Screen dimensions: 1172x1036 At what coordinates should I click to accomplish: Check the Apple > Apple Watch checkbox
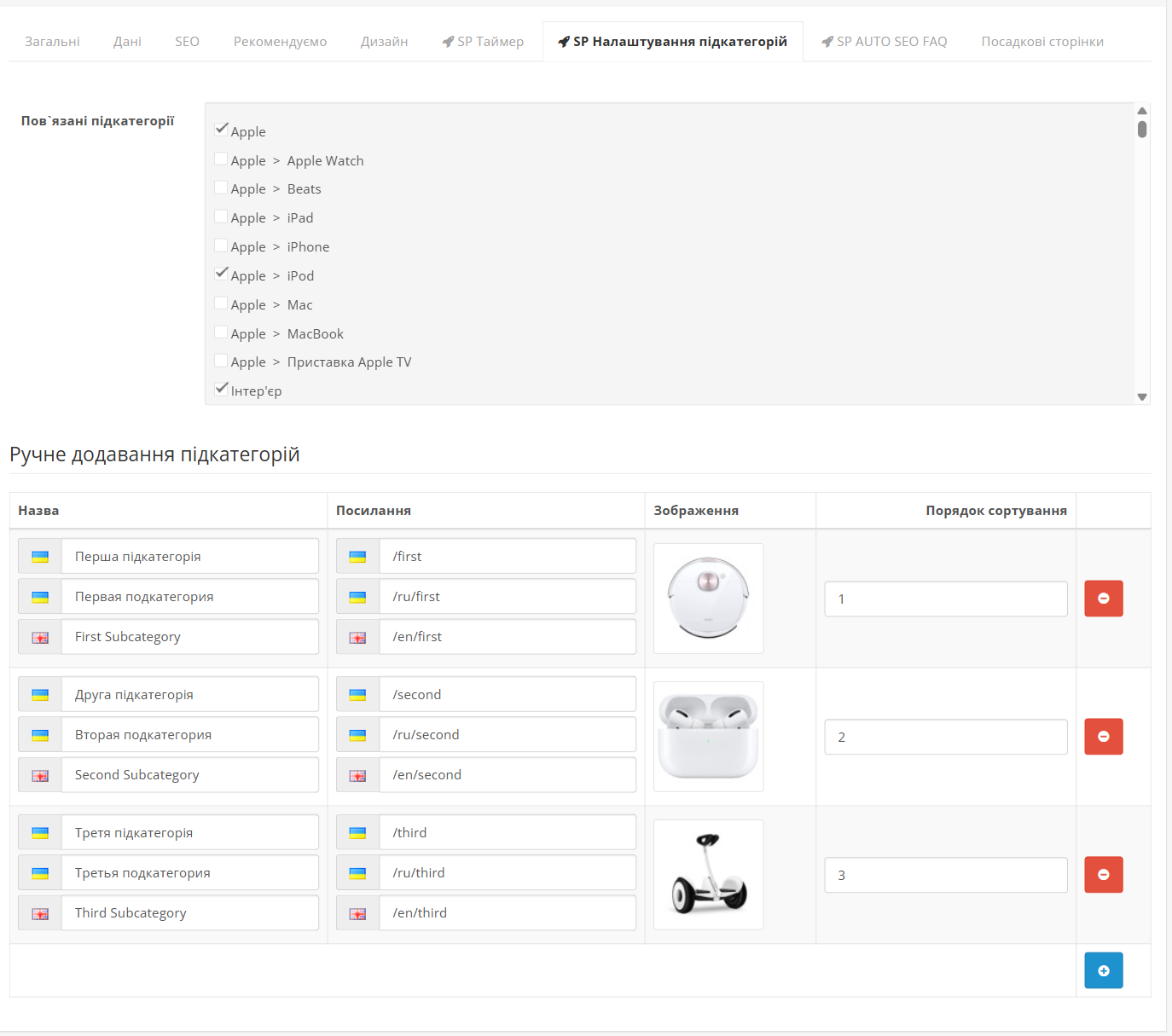[221, 159]
